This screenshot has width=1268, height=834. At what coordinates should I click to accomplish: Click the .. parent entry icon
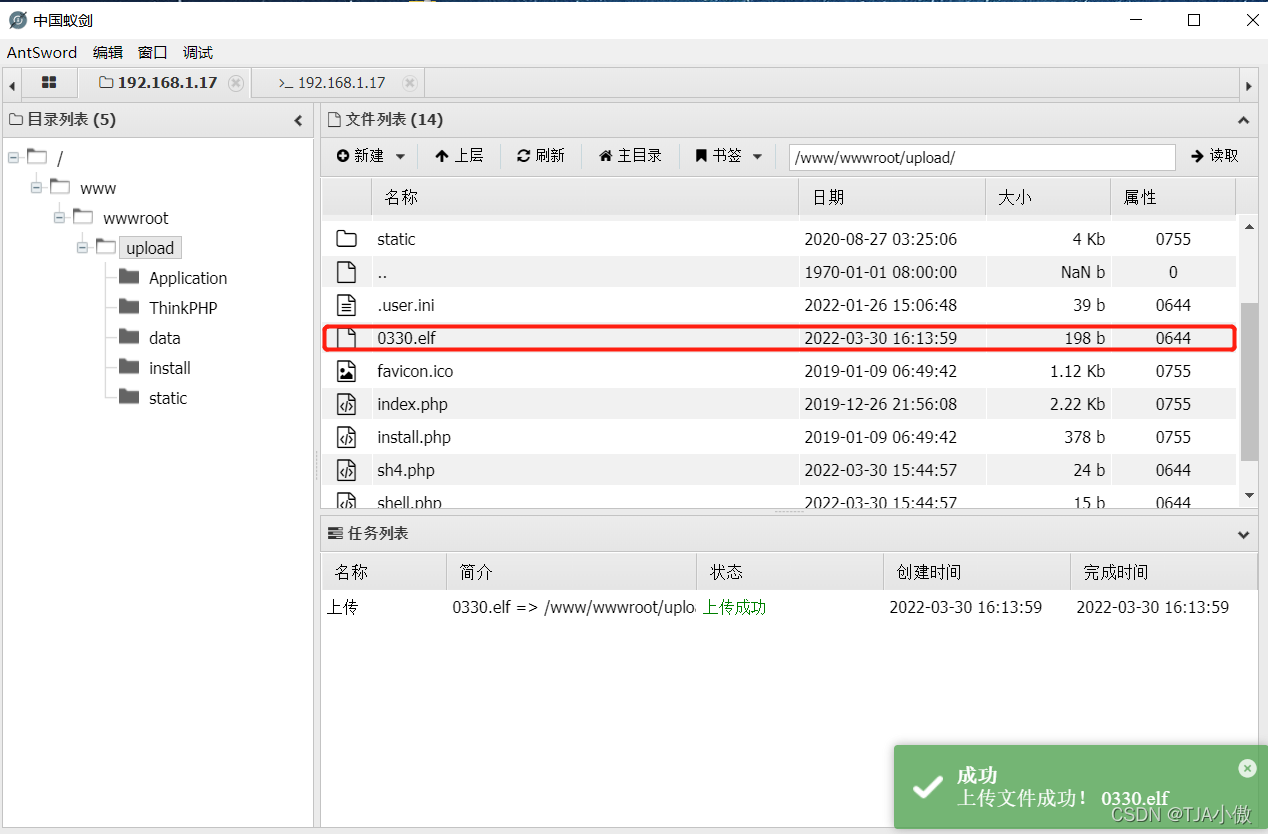point(346,272)
